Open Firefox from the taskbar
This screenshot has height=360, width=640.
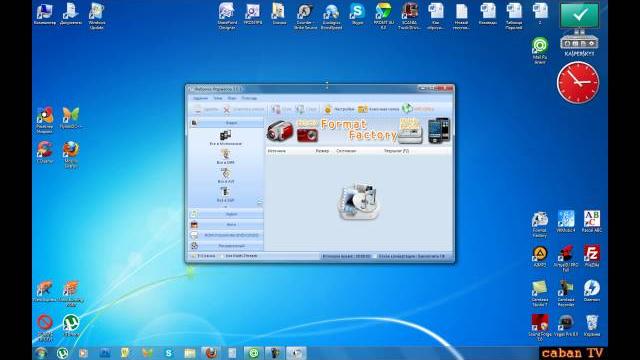coord(211,353)
